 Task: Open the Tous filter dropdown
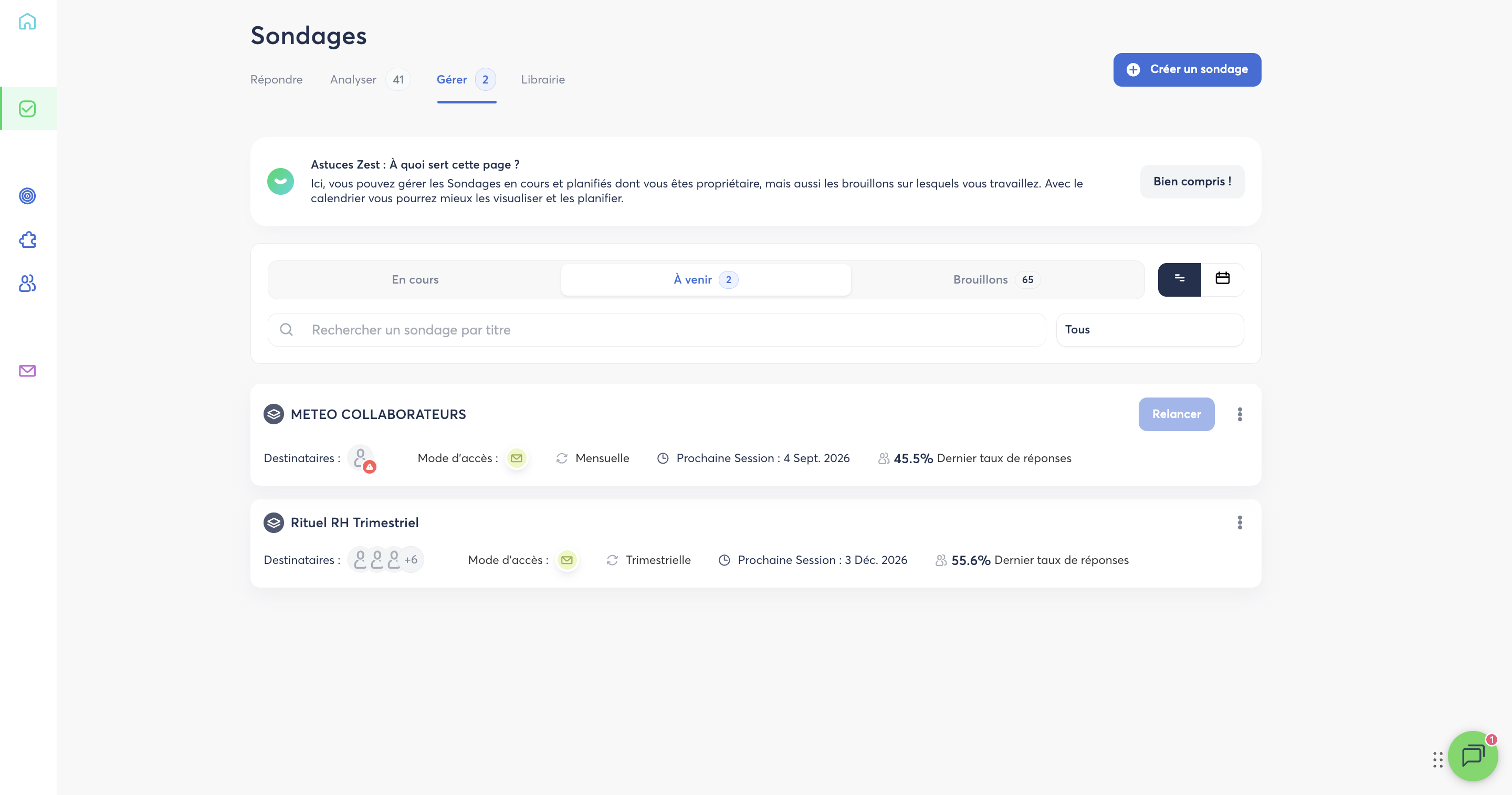[x=1149, y=329]
